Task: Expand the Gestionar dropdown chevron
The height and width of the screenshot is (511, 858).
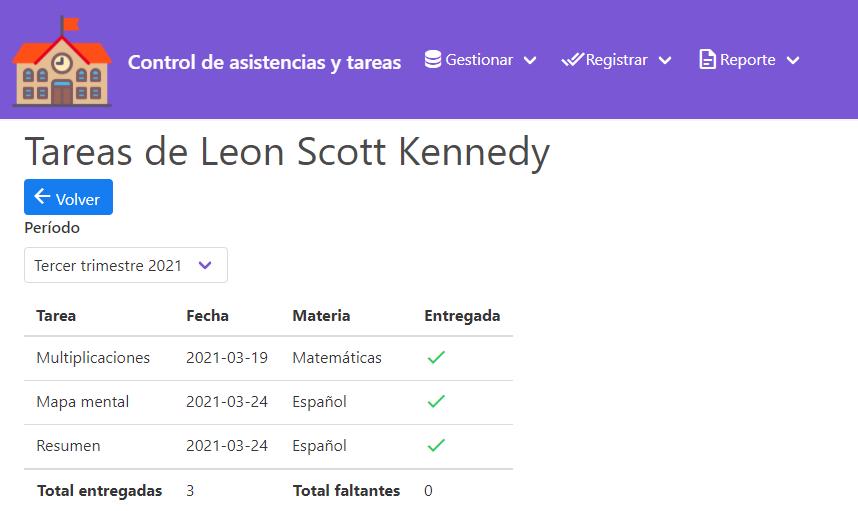Action: click(x=530, y=61)
